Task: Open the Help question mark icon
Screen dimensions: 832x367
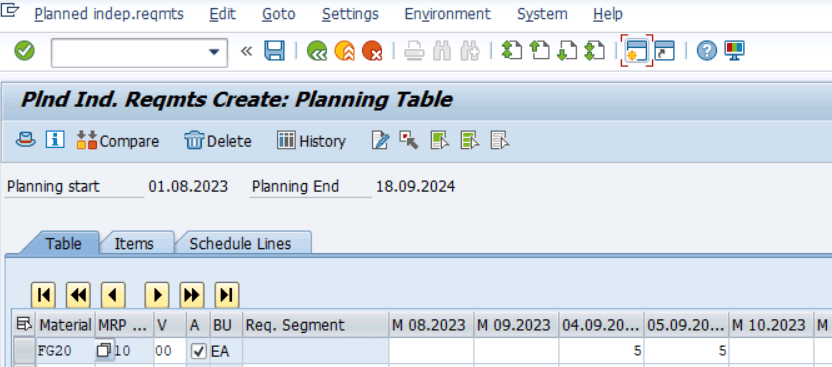Action: (x=707, y=51)
